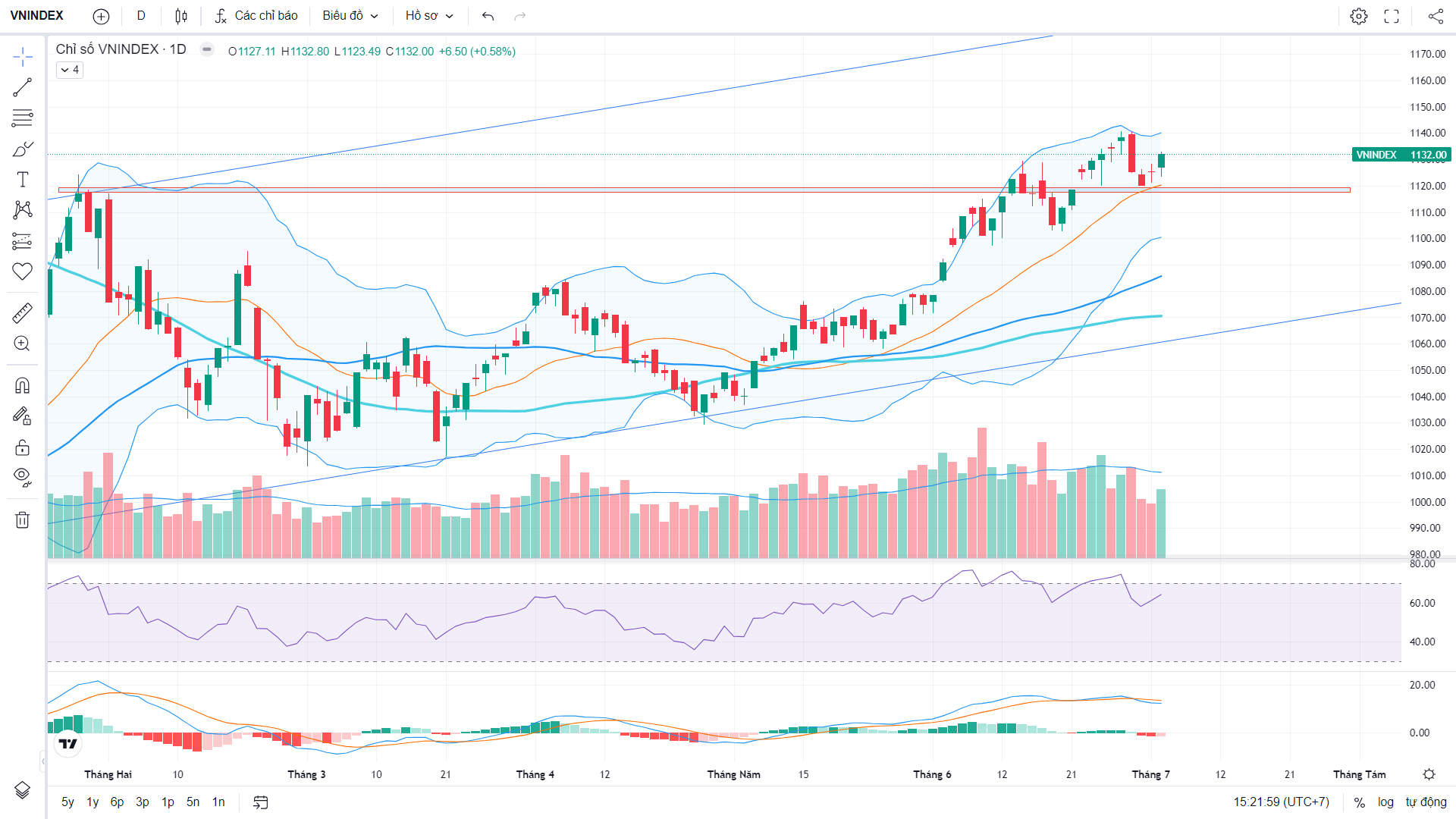1456x819 pixels.
Task: Add symbol with plus circle icon
Action: 101,16
